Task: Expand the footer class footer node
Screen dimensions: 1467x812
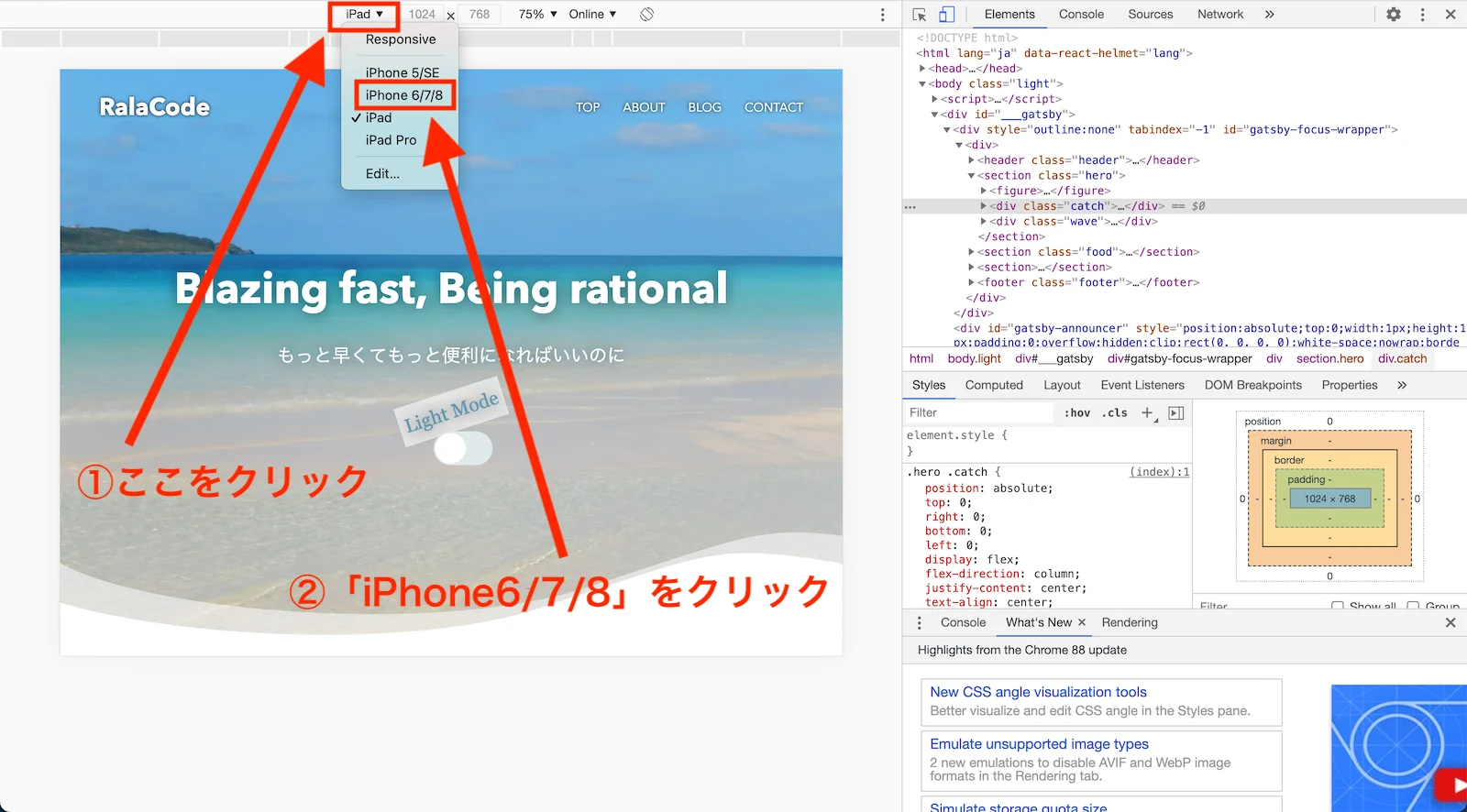Action: click(x=972, y=282)
